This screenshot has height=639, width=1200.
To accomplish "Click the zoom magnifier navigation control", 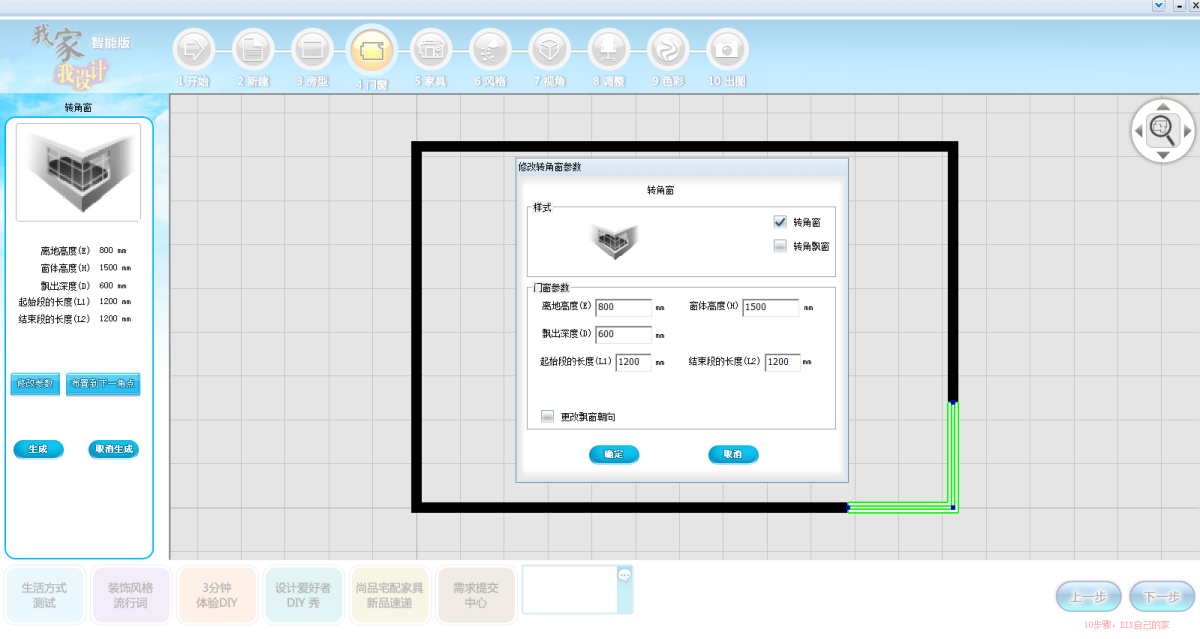I will tap(1161, 128).
